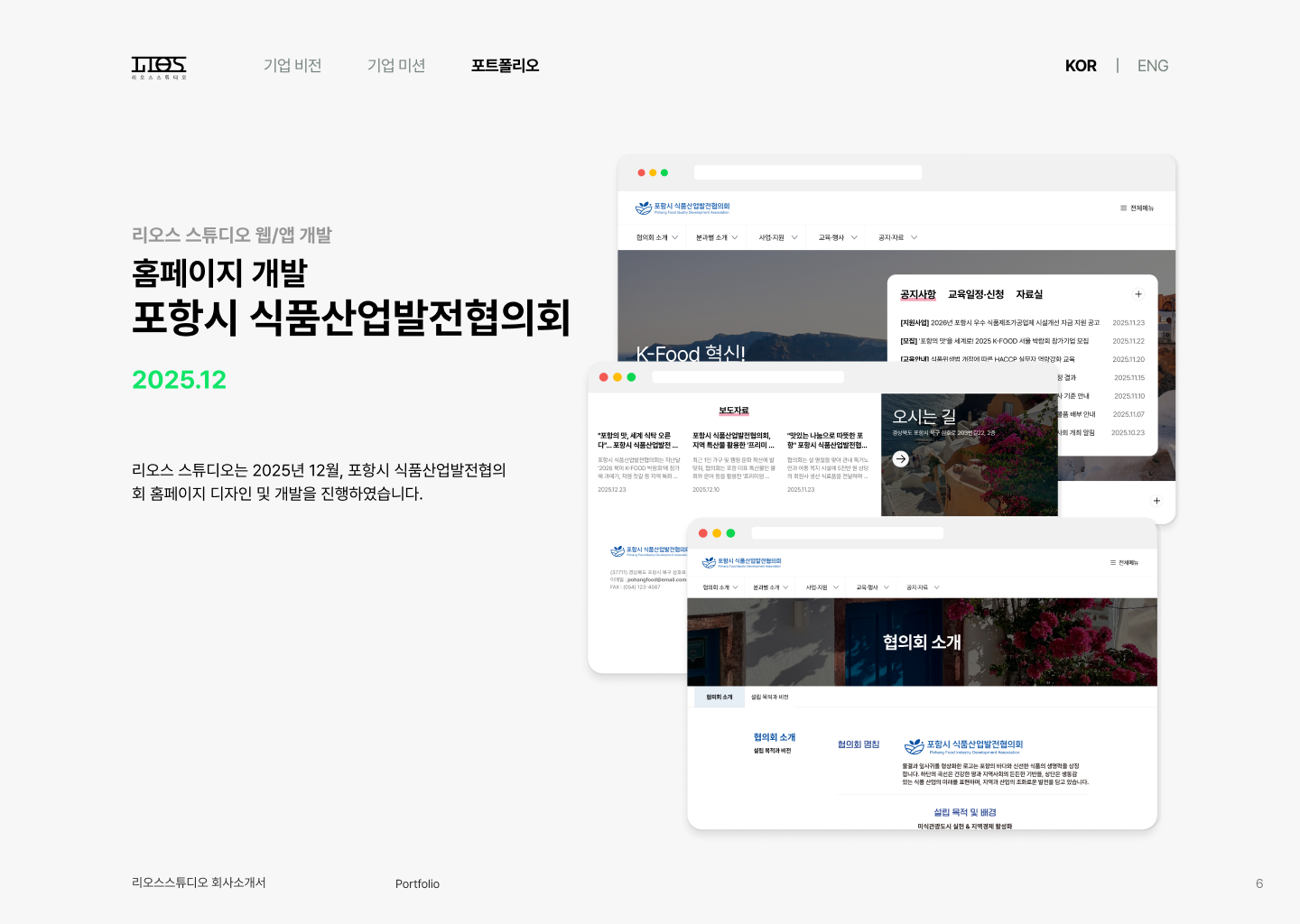The width and height of the screenshot is (1300, 924).
Task: Expand 협의회 소개 dropdown in bottom window nav
Action: tap(720, 587)
